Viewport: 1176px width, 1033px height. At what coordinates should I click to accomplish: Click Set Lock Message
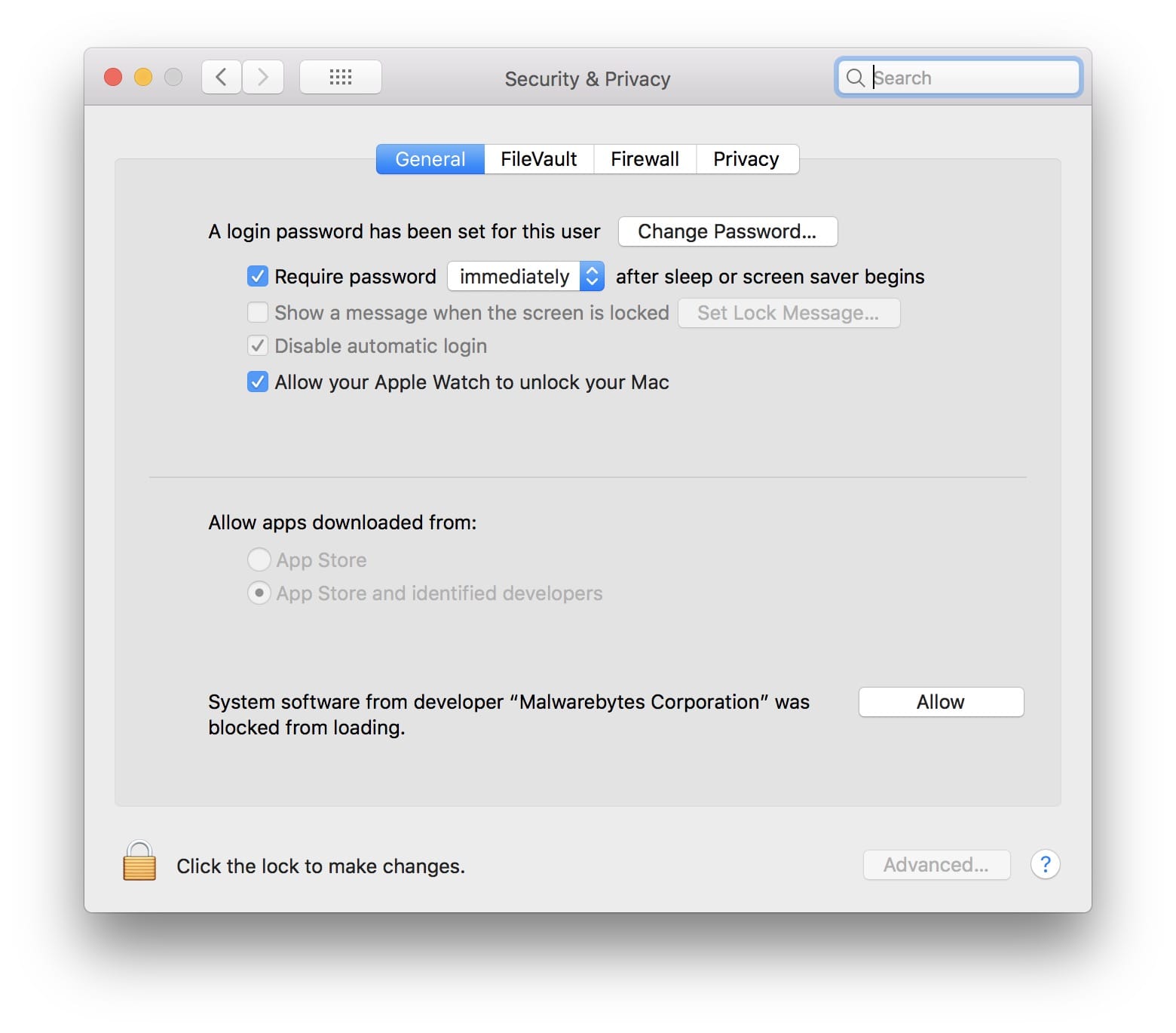(788, 312)
